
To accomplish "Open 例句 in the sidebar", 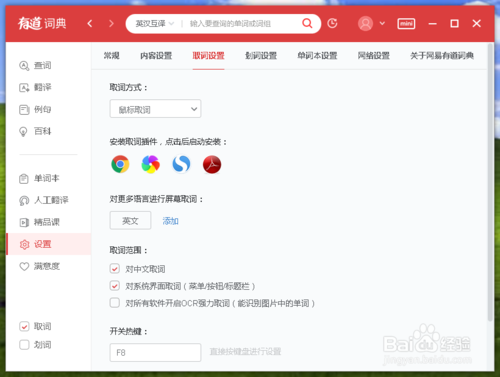I will pyautogui.click(x=35, y=109).
